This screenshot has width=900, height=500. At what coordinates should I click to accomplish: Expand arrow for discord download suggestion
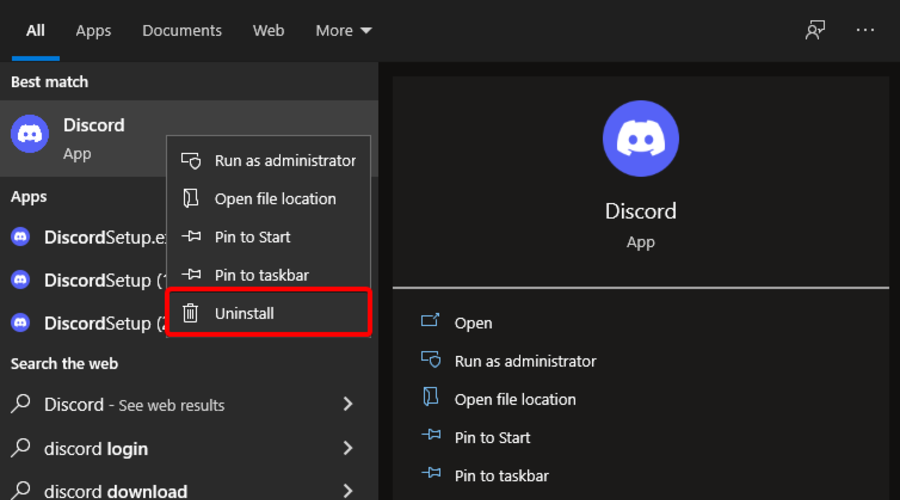[x=347, y=491]
